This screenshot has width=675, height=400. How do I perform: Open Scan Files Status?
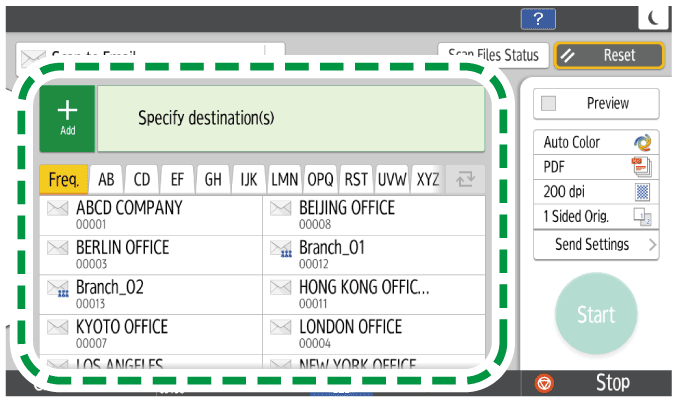click(492, 55)
